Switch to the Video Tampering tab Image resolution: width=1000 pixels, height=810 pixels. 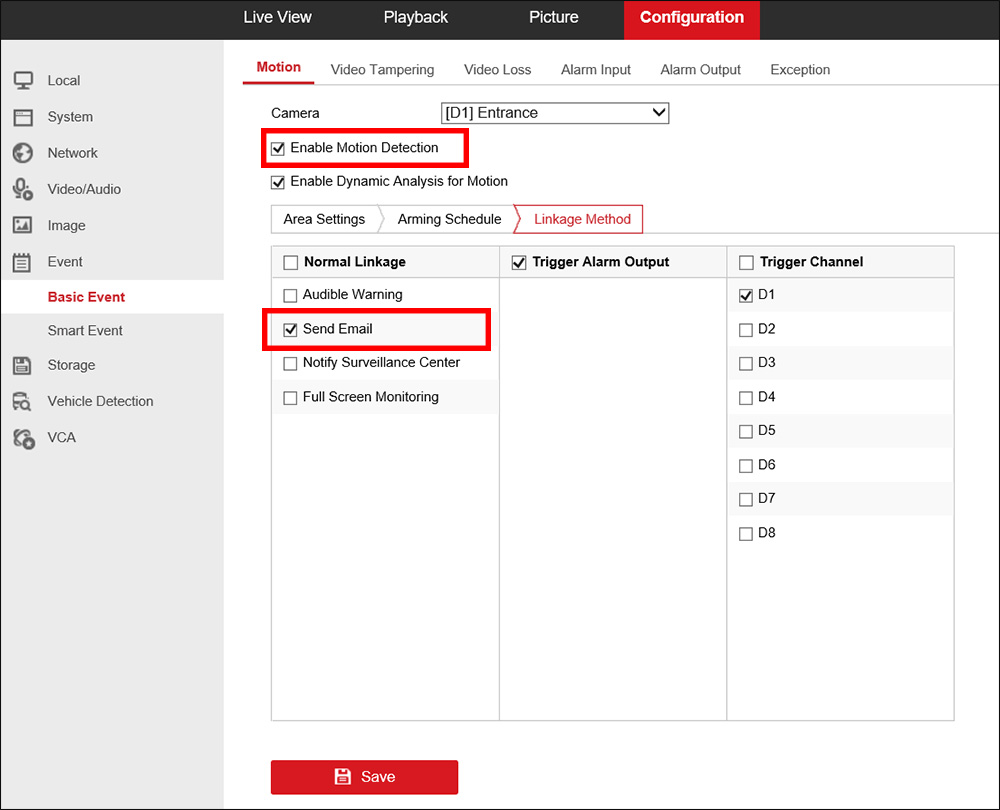click(382, 70)
